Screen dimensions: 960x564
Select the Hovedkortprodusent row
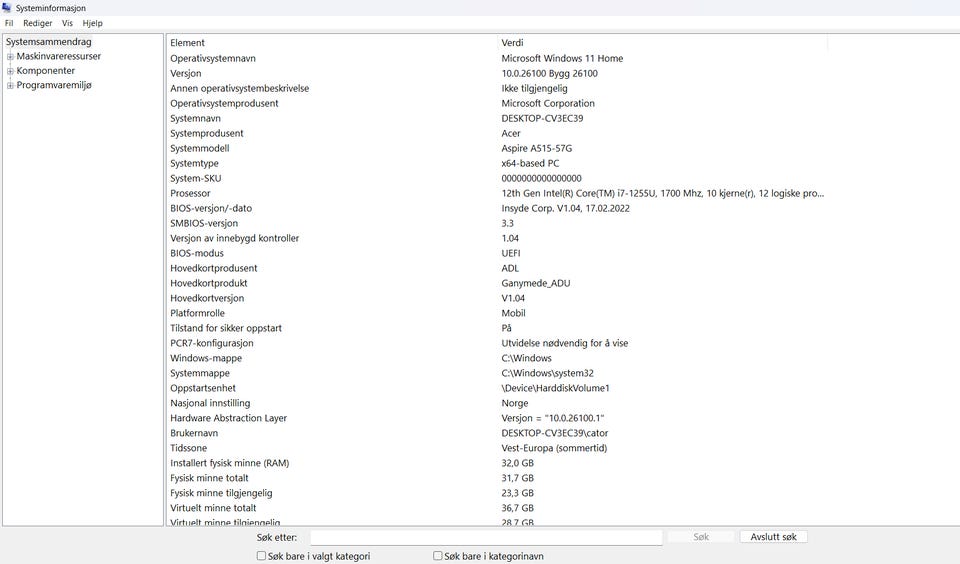[x=214, y=268]
